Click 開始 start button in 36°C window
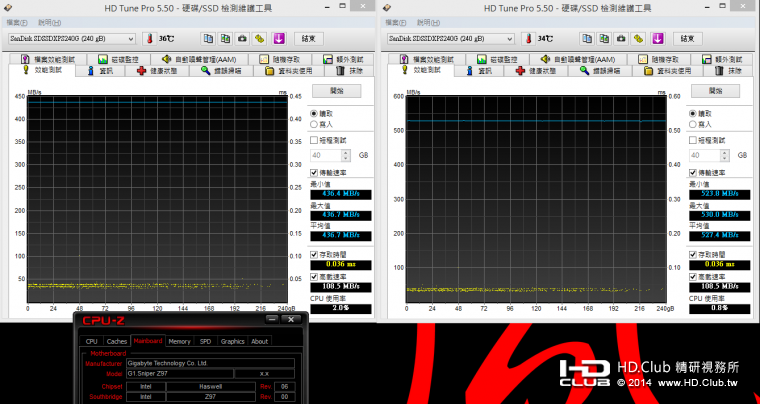The height and width of the screenshot is (404, 760). [x=336, y=91]
